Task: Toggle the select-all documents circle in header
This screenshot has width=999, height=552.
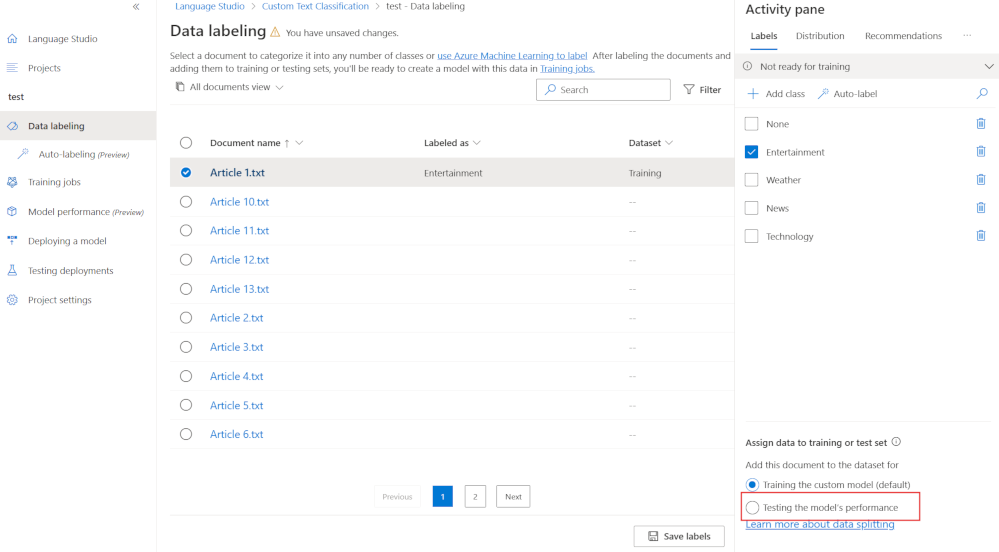Action: [186, 143]
